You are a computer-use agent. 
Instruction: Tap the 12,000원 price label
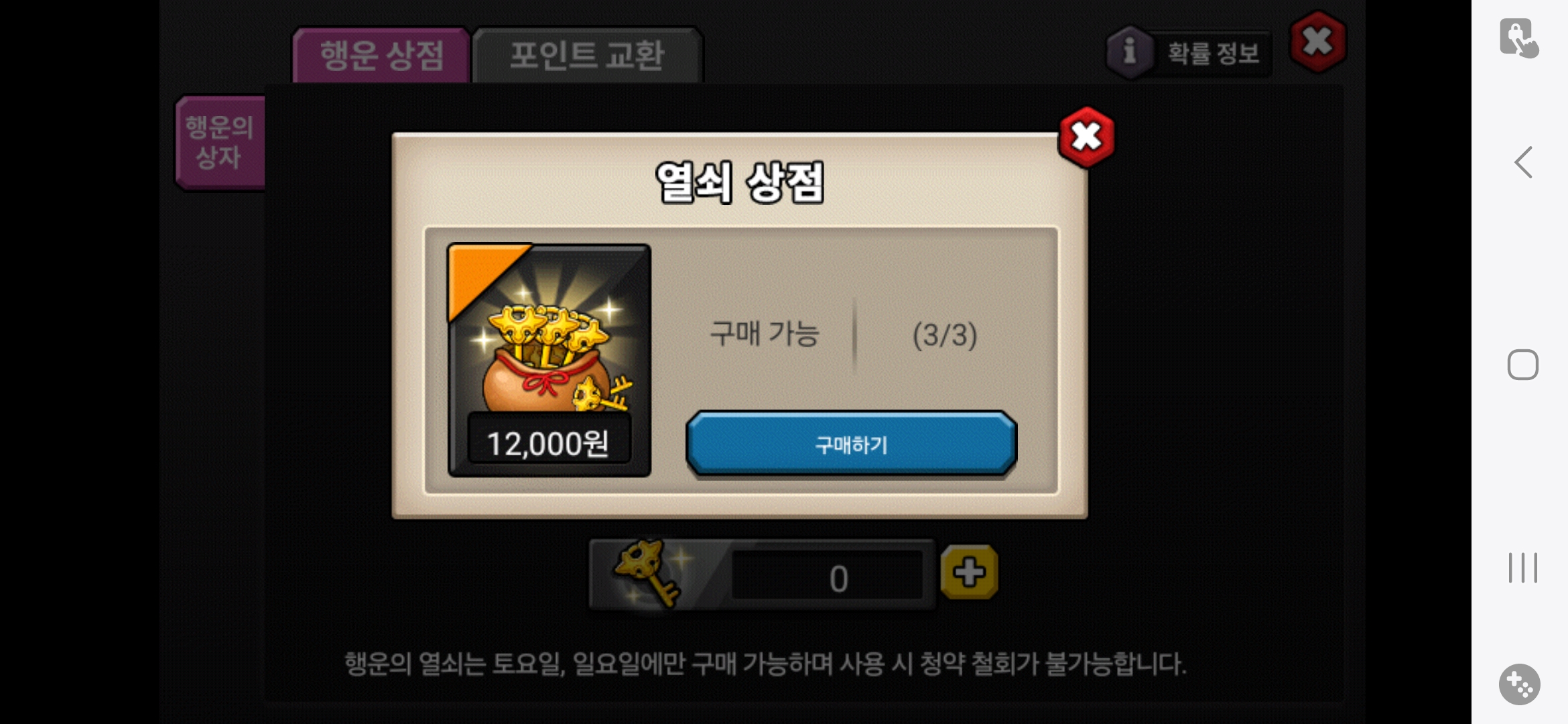click(549, 443)
